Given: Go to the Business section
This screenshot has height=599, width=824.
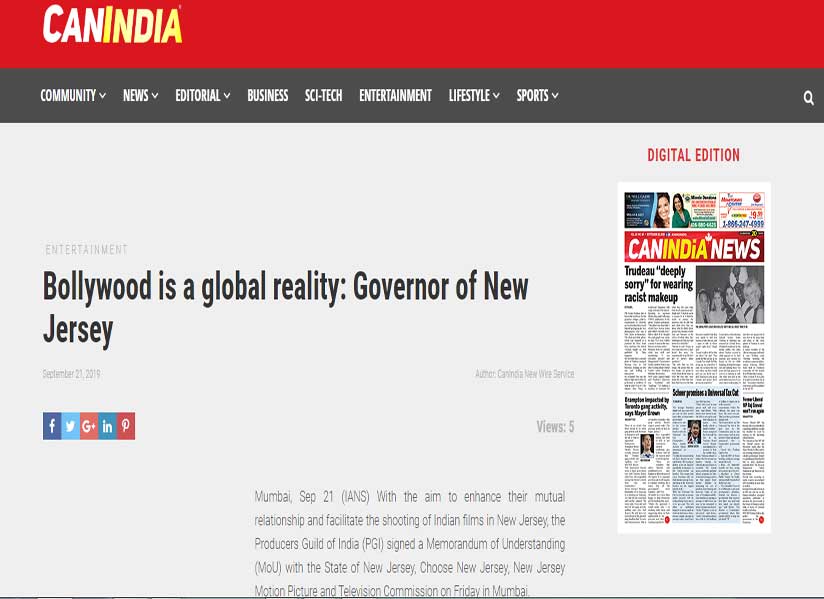Looking at the screenshot, I should 268,96.
